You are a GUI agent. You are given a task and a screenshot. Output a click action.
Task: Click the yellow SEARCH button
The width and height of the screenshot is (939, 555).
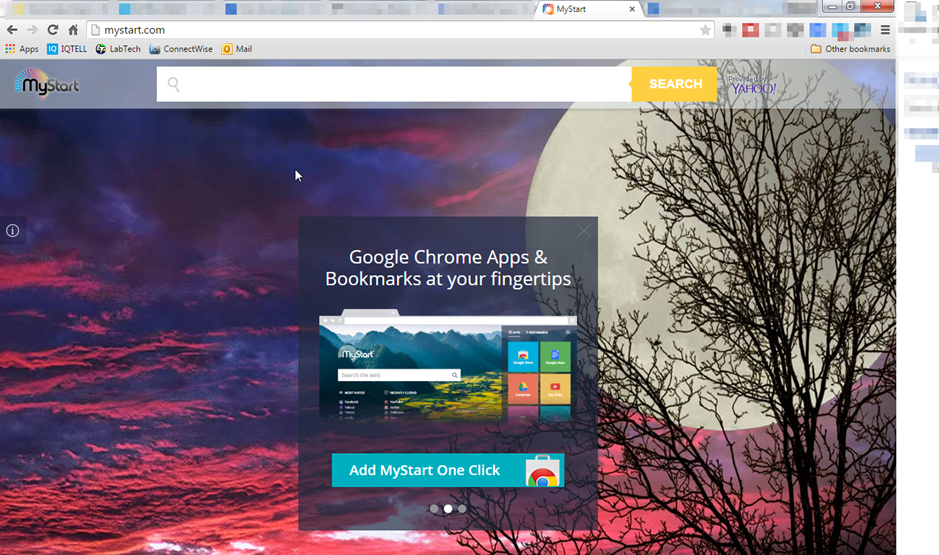(674, 84)
